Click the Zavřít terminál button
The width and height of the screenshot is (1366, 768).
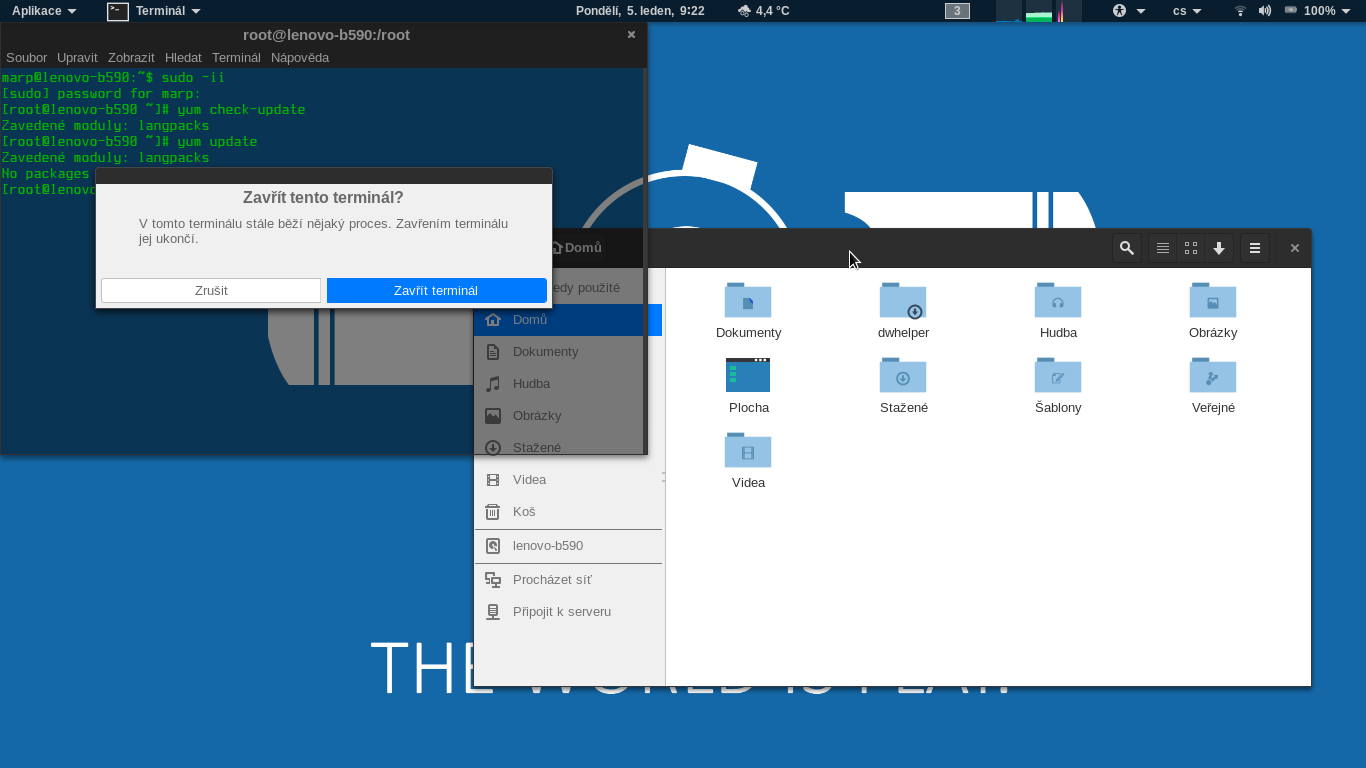click(x=436, y=290)
